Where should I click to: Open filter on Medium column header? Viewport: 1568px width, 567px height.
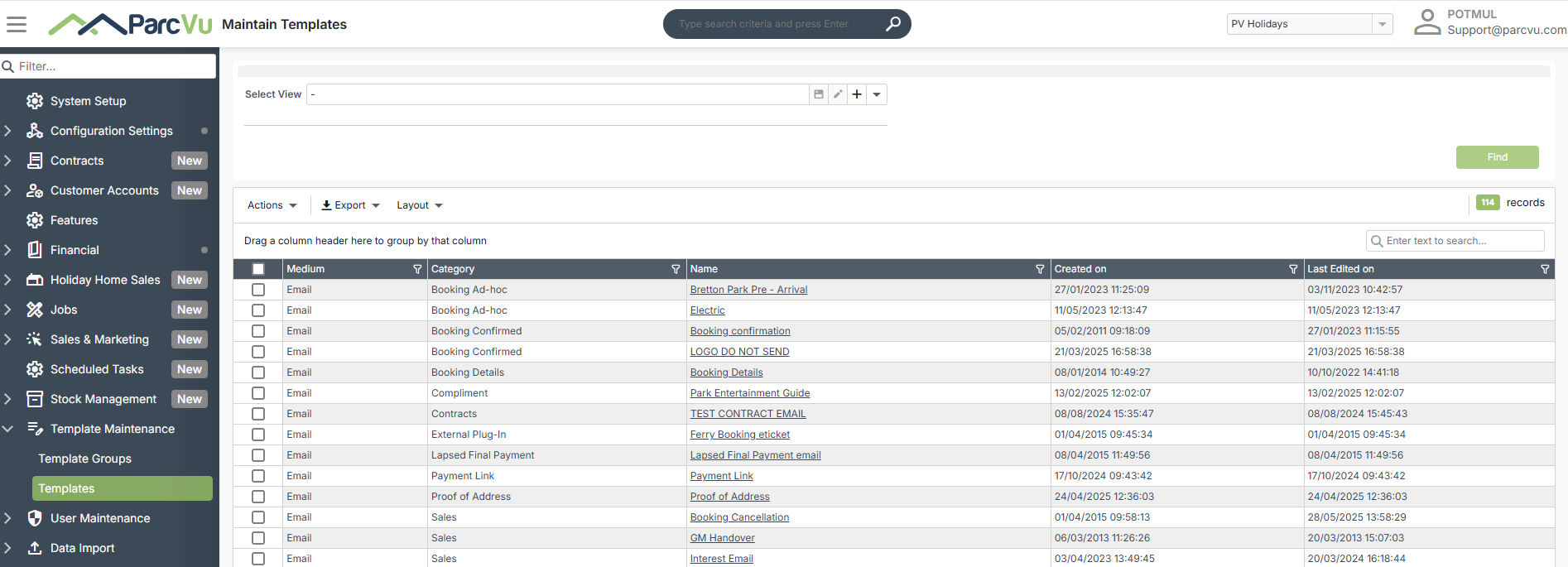pyautogui.click(x=417, y=269)
